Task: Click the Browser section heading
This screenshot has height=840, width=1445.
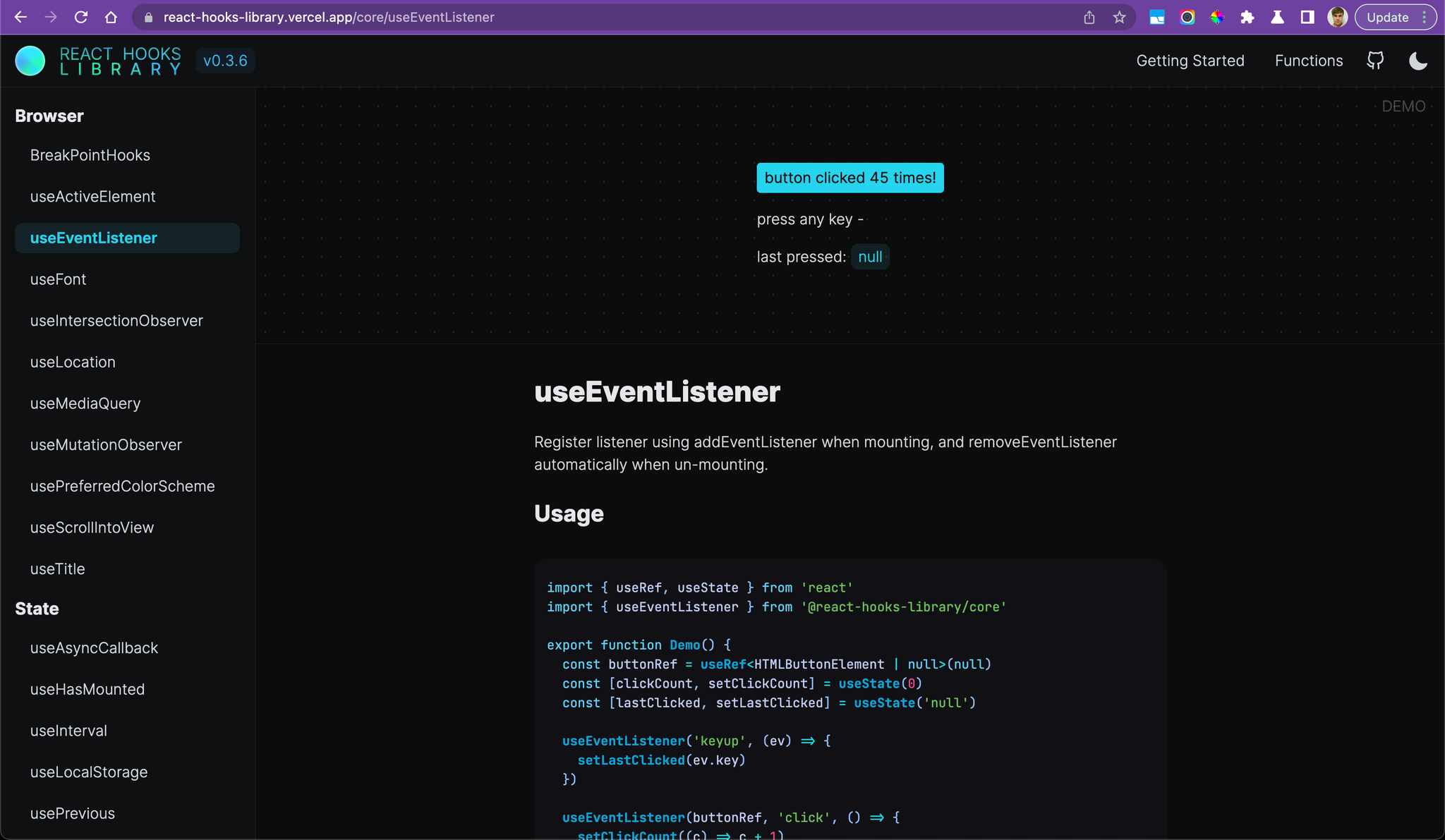Action: pyautogui.click(x=49, y=116)
